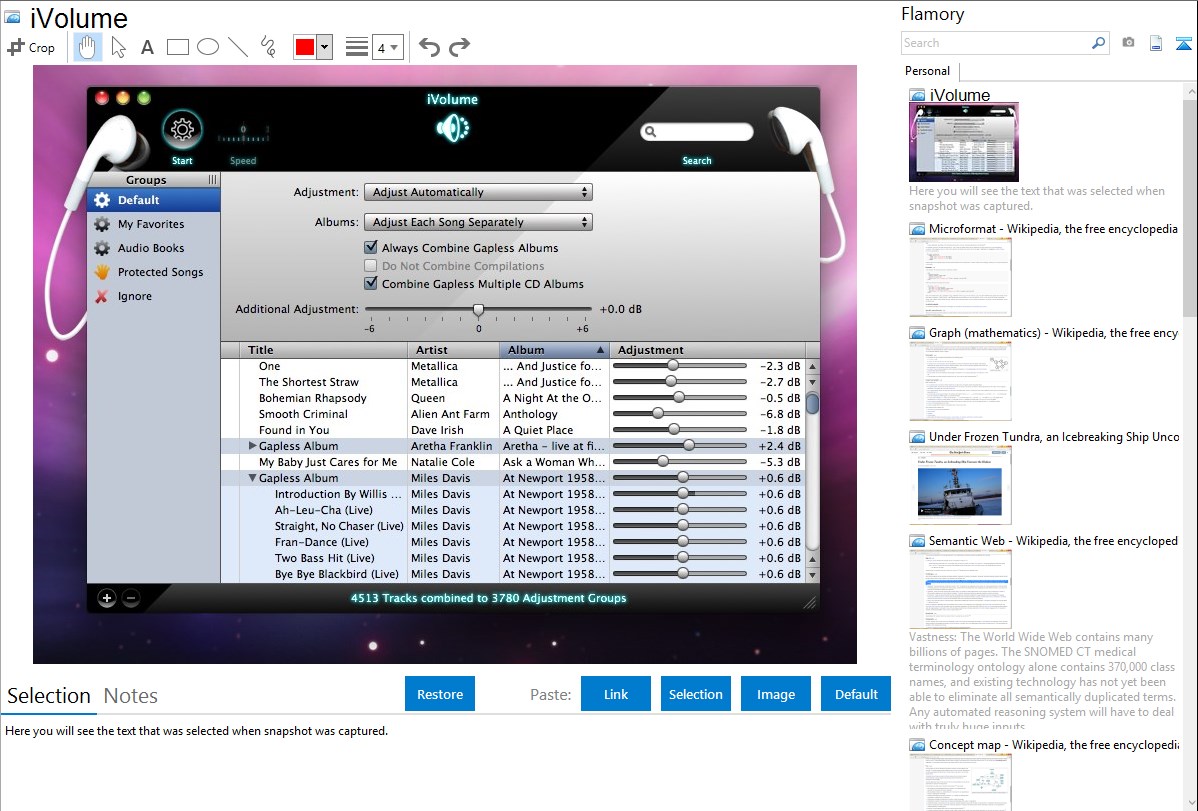Image resolution: width=1198 pixels, height=811 pixels.
Task: Open the line width dropdown showing 4
Action: [387, 47]
